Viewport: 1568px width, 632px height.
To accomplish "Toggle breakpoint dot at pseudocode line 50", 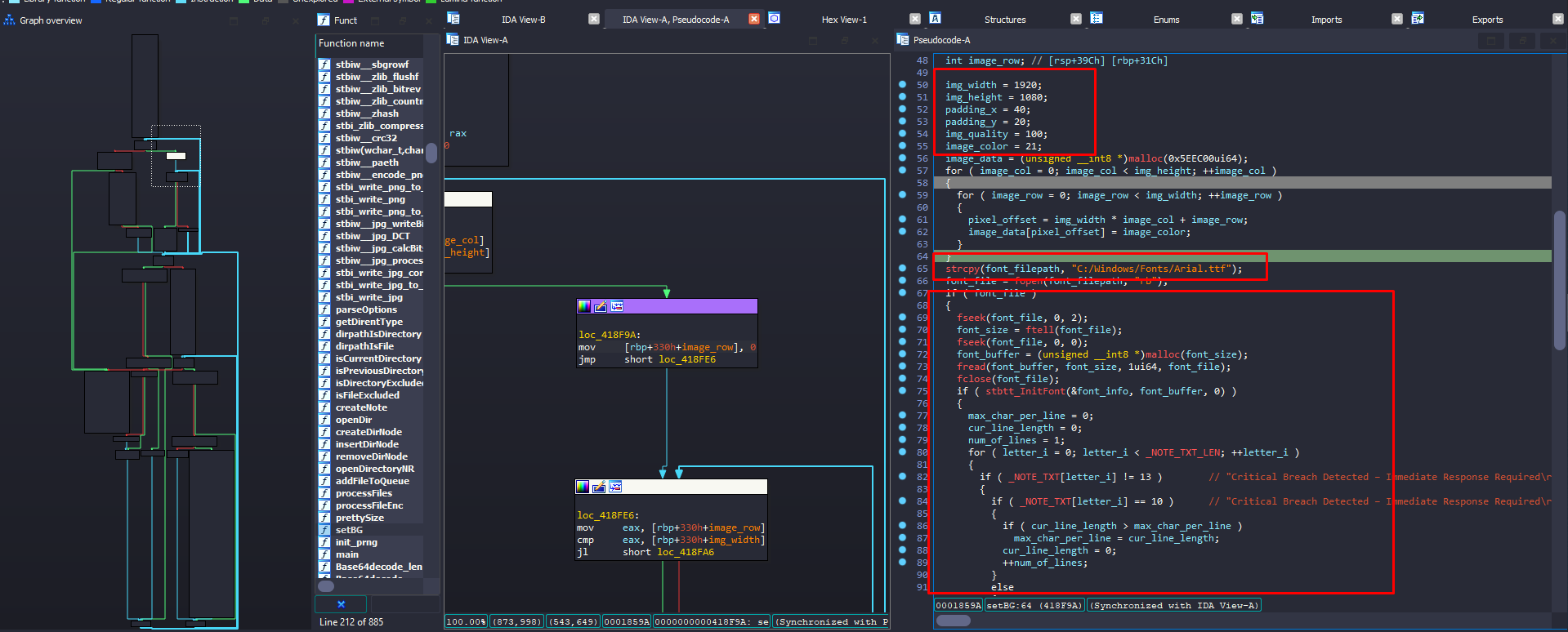I will (x=902, y=84).
